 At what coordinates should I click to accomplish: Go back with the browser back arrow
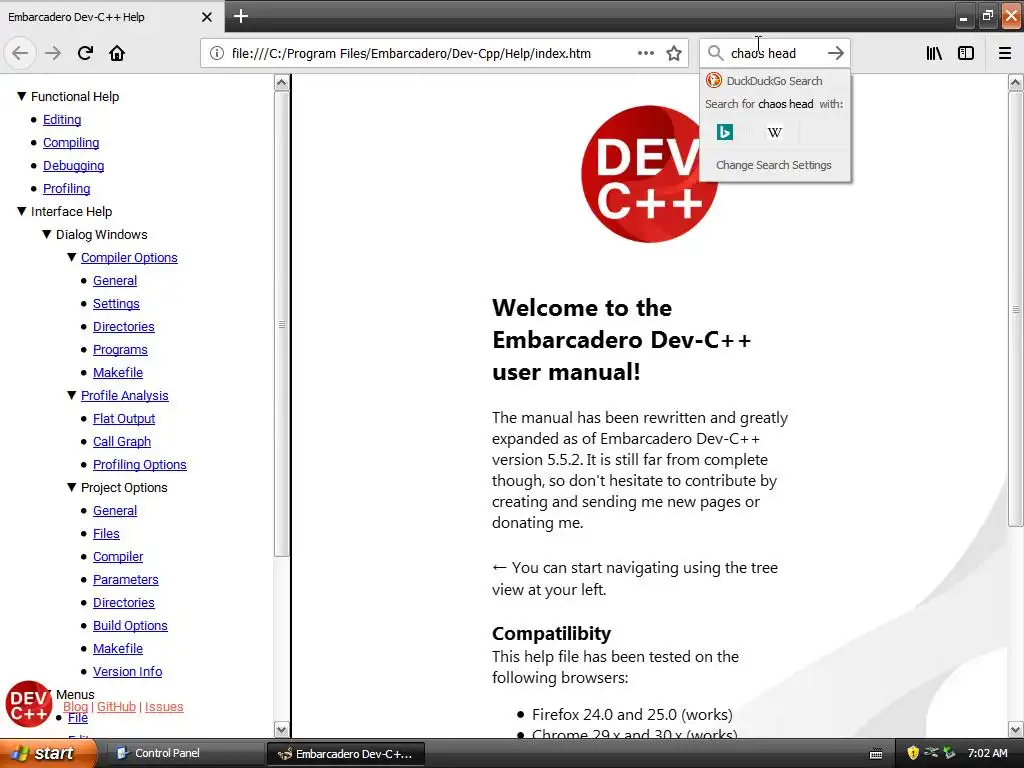(x=20, y=53)
